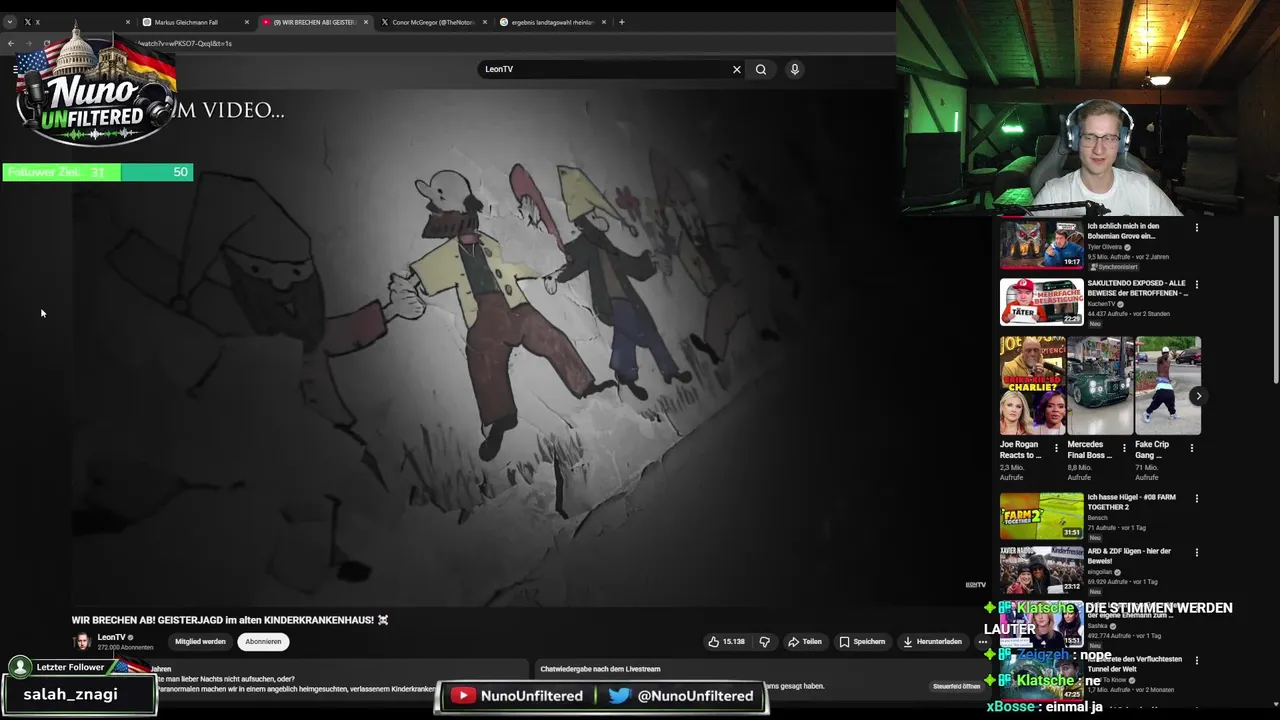The height and width of the screenshot is (720, 1280).
Task: Open options for Fake Crip Gang short
Action: click(x=1191, y=448)
